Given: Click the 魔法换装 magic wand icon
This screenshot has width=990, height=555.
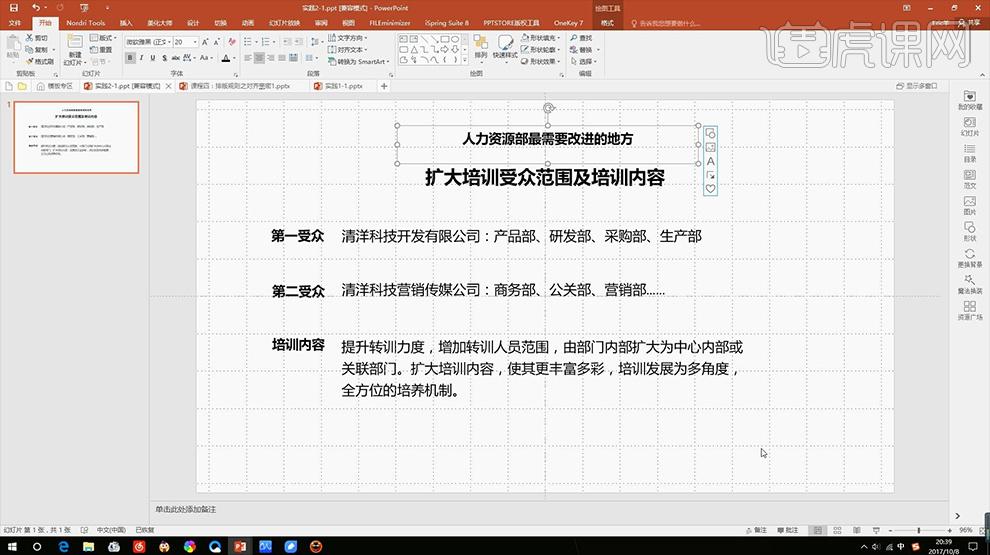Looking at the screenshot, I should [970, 284].
